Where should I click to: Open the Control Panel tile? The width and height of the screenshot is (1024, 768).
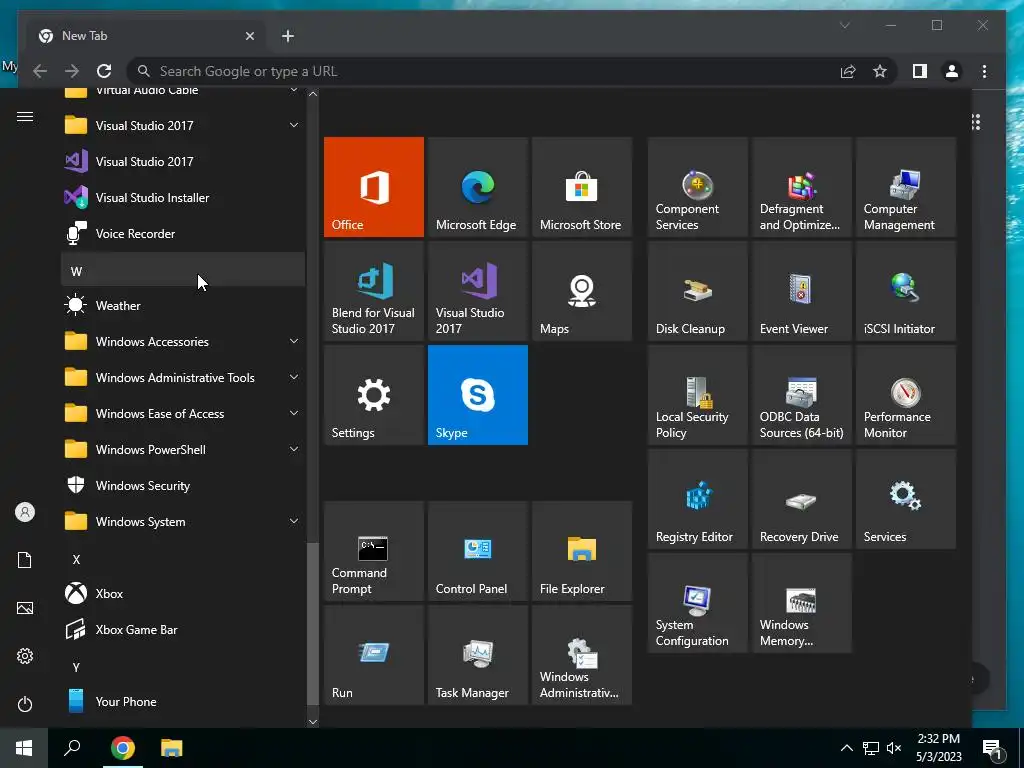[477, 551]
